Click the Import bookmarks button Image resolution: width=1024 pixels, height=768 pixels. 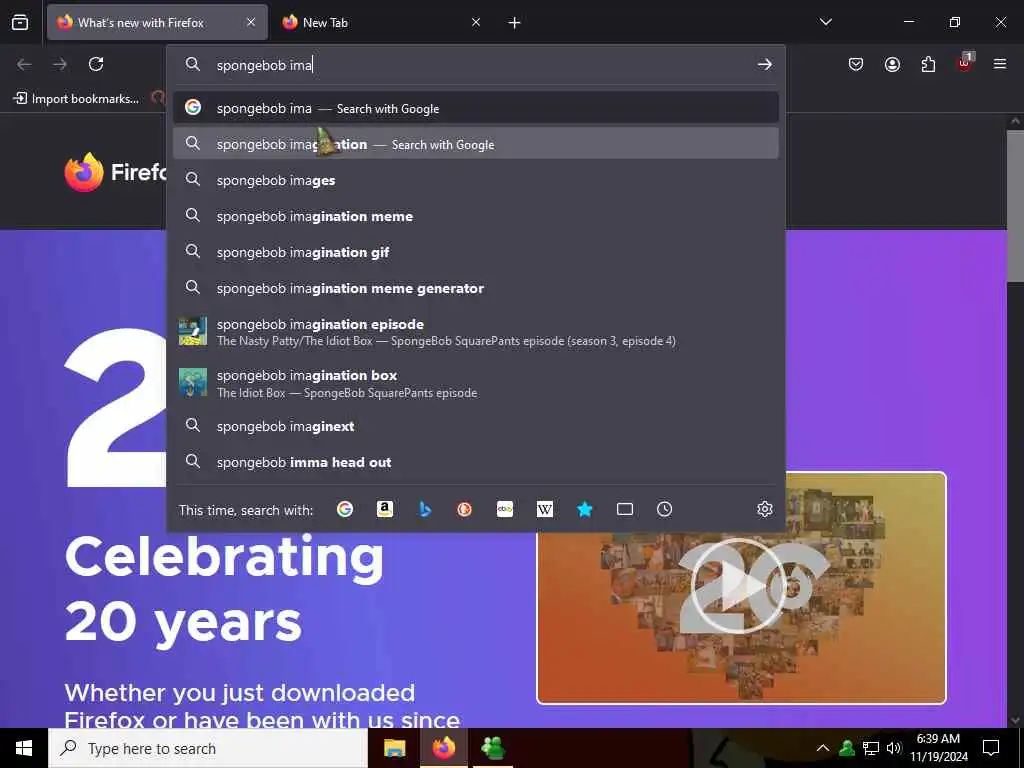pyautogui.click(x=76, y=99)
